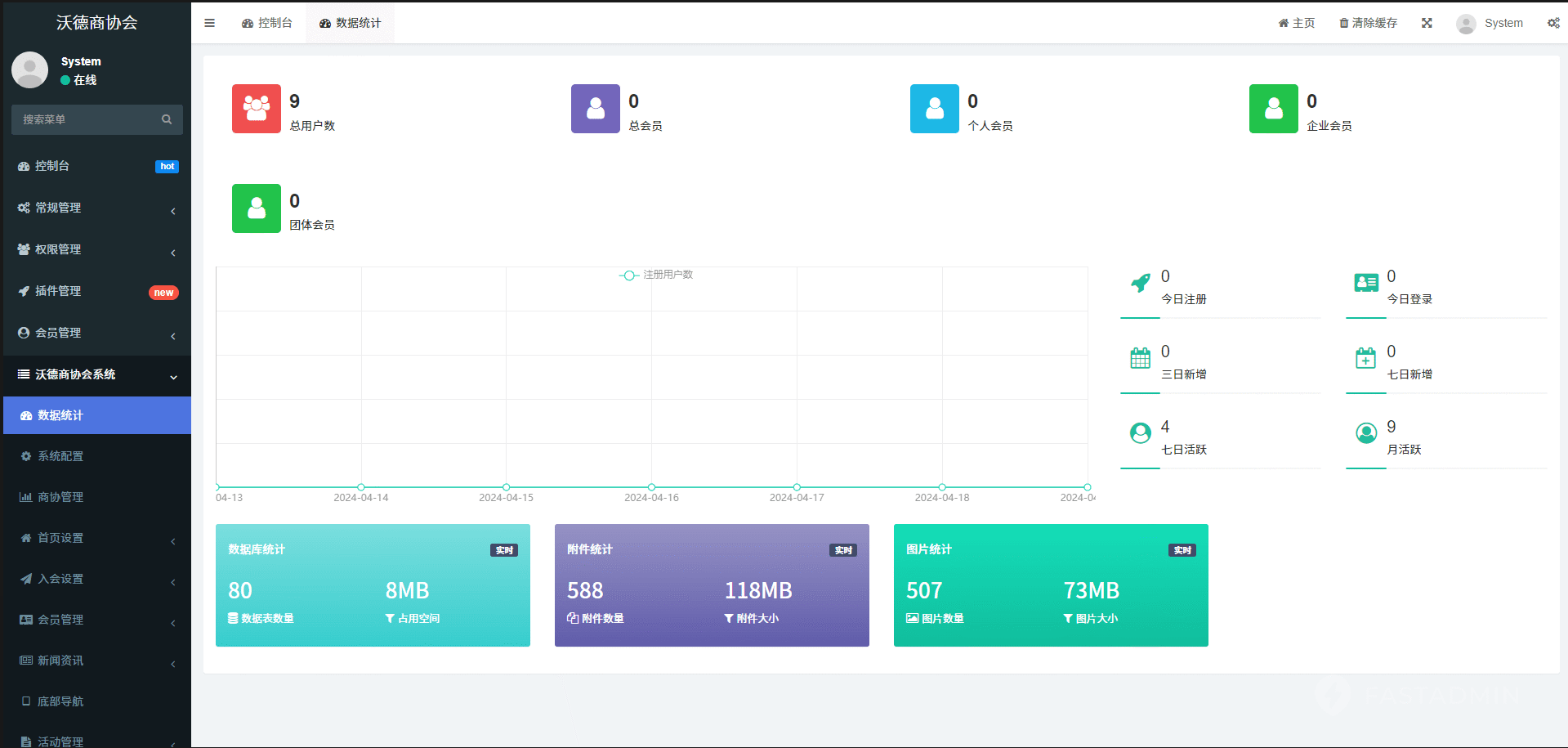Focus the 搜索菜单 search field
Viewport: 1568px width, 748px height.
coord(86,119)
